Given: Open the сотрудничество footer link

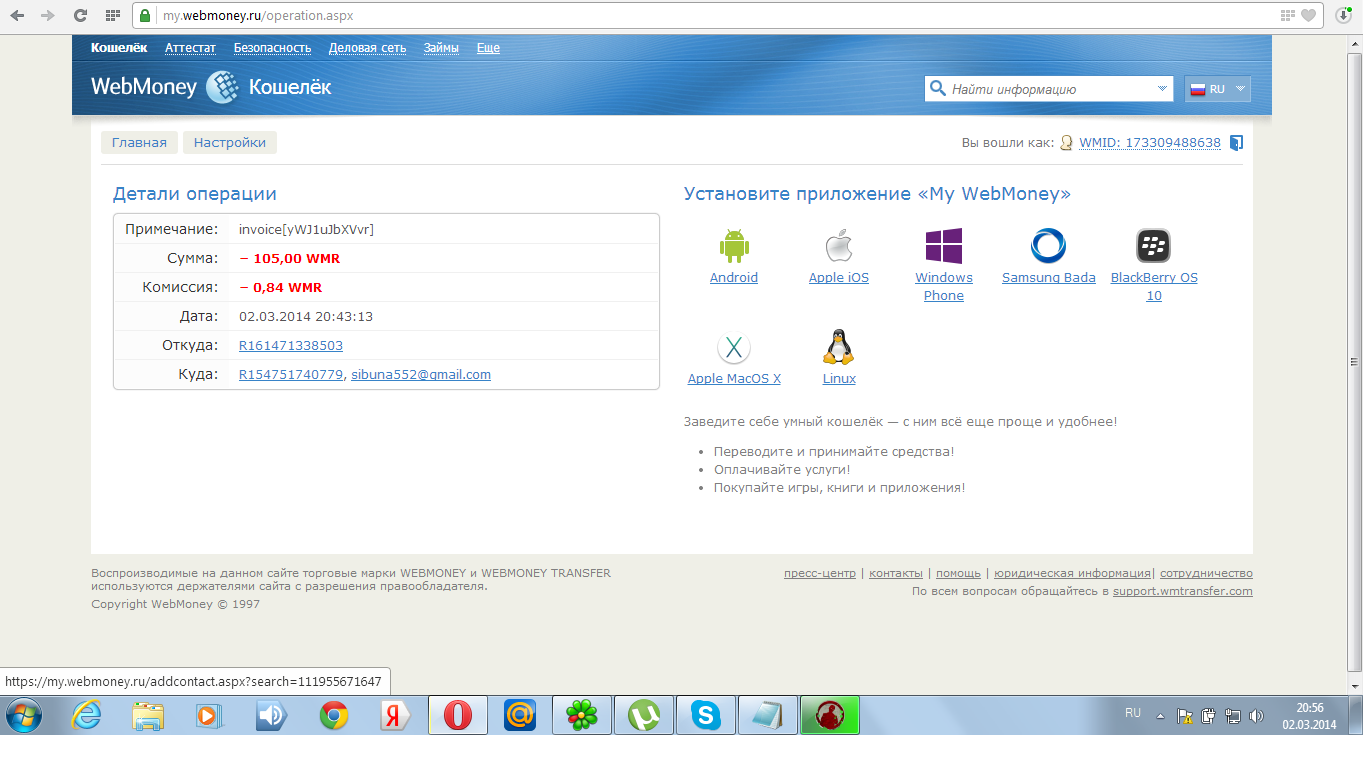Looking at the screenshot, I should tap(1206, 574).
